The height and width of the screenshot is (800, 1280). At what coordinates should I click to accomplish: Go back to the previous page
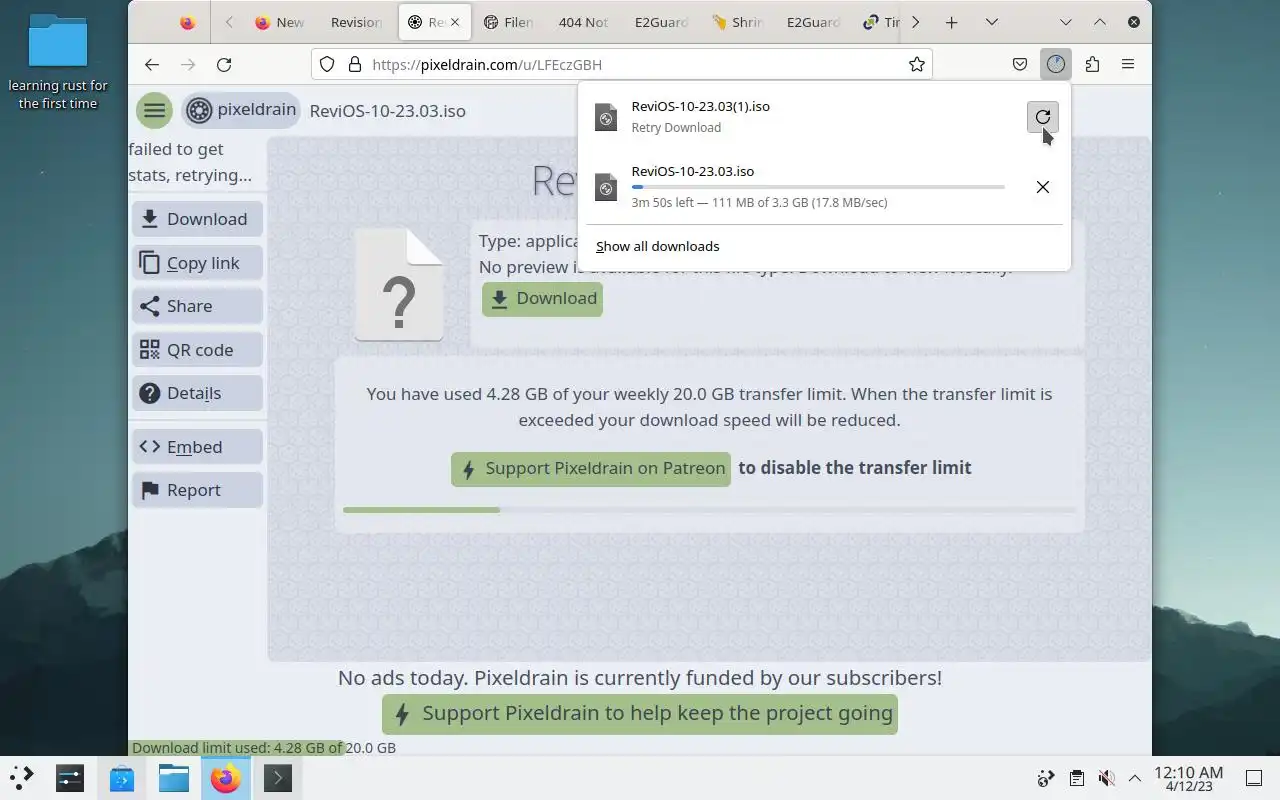pos(152,64)
